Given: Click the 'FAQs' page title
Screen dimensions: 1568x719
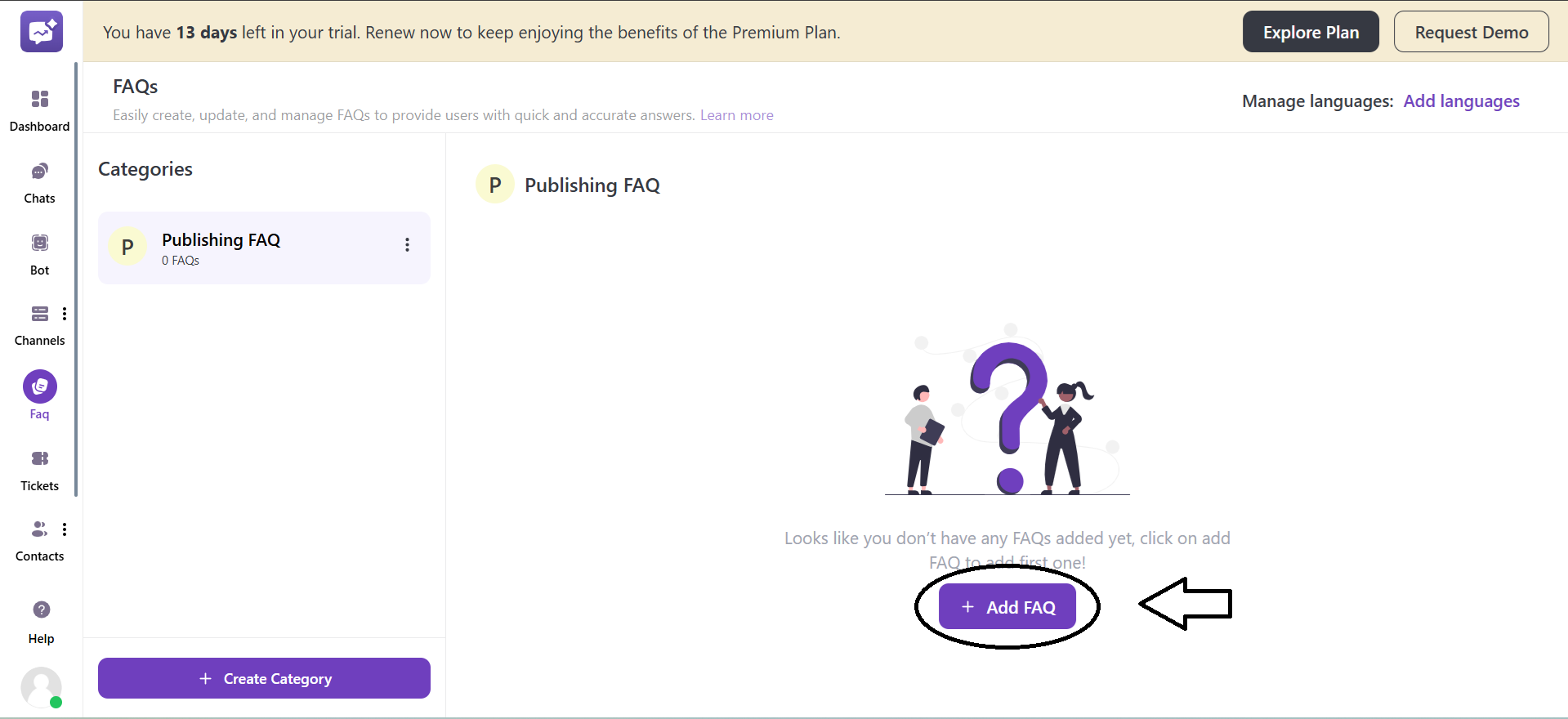Looking at the screenshot, I should click(136, 87).
